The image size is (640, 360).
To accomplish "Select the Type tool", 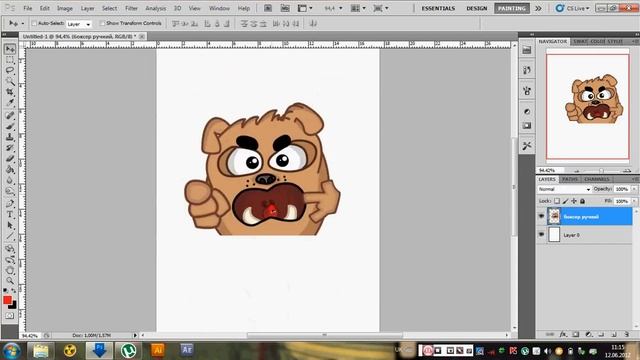I will click(x=10, y=214).
